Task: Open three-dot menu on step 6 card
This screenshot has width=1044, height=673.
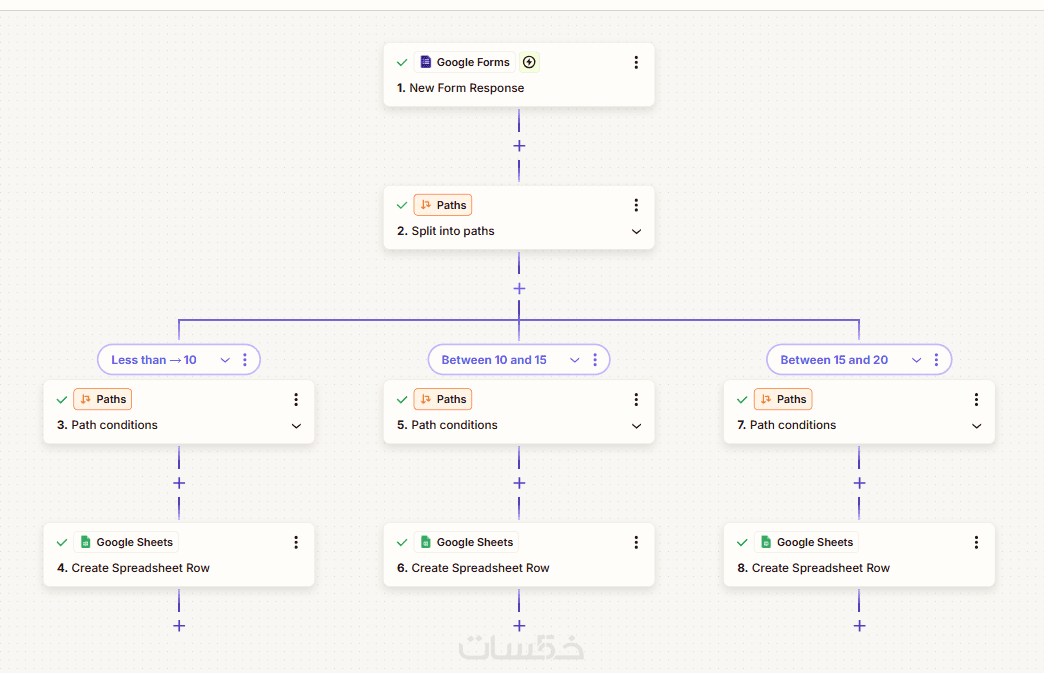Action: pos(636,543)
